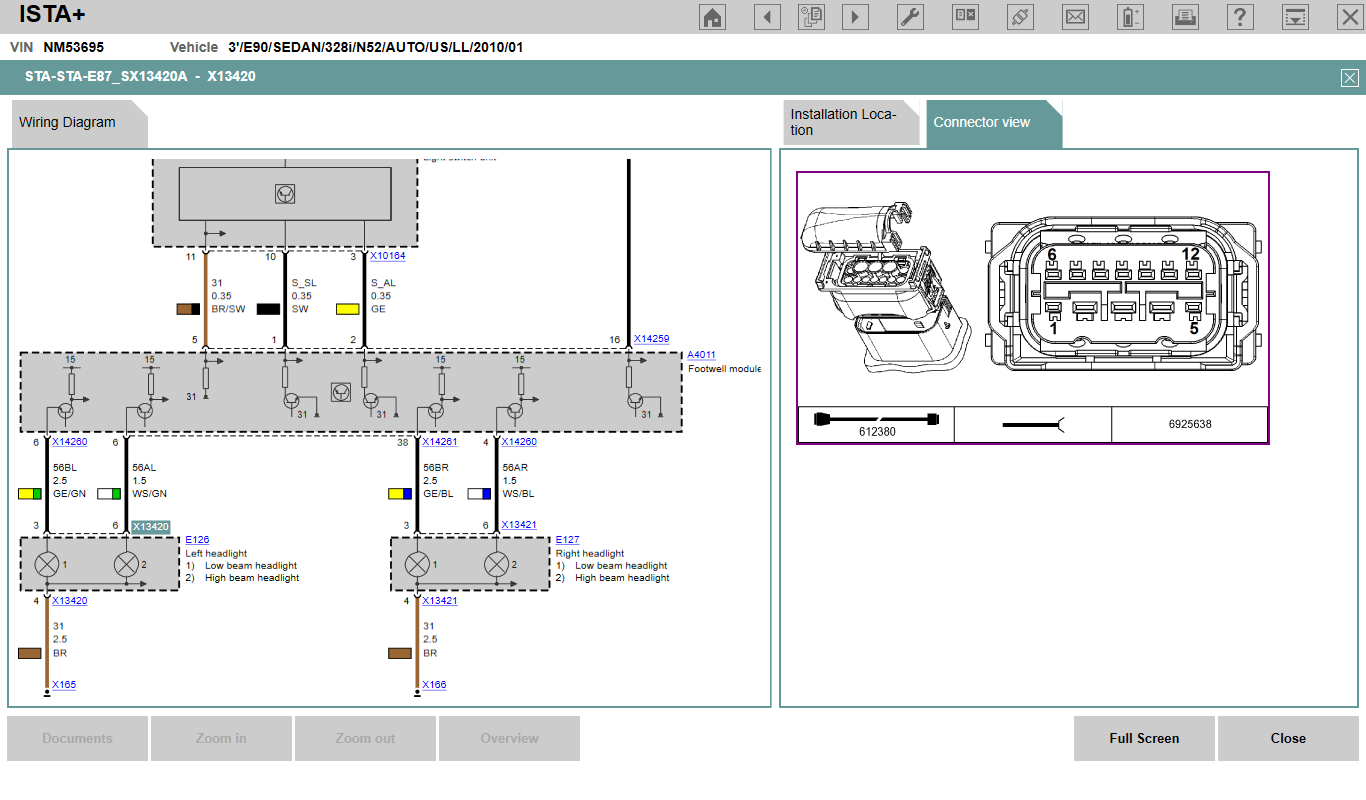Image resolution: width=1366 pixels, height=800 pixels.
Task: Select the Wiring Diagram tab
Action: 68,122
